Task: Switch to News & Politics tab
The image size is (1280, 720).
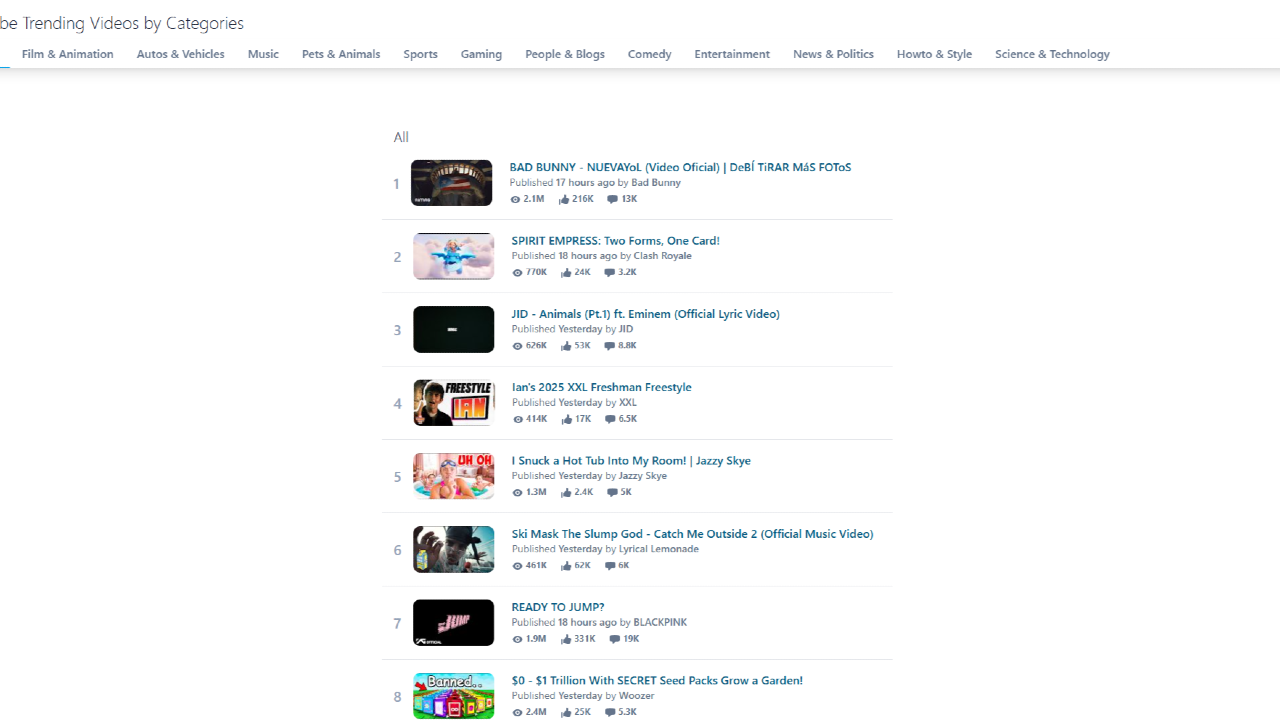Action: coord(833,54)
